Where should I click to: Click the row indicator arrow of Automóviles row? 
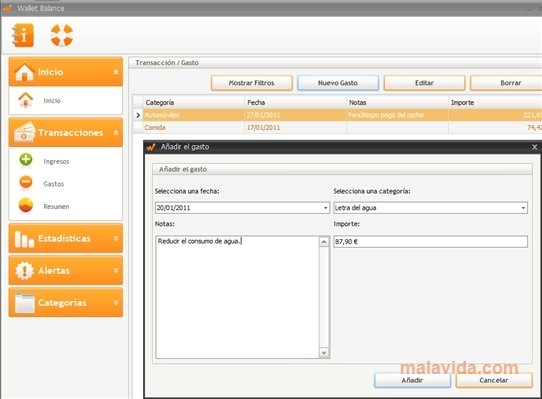point(138,115)
